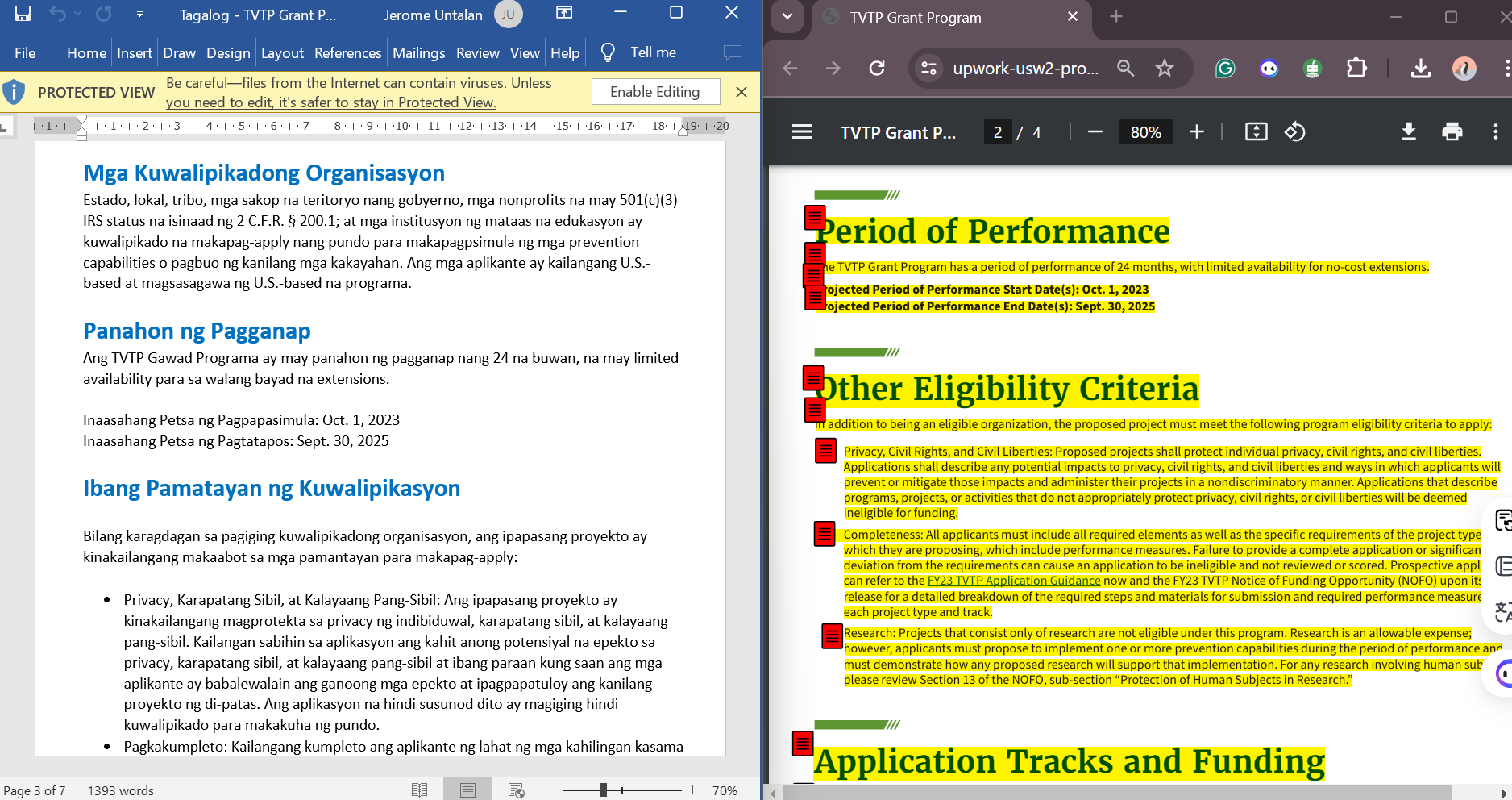This screenshot has height=800, width=1512.
Task: Open the Undo history dropdown arrow
Action: click(77, 14)
